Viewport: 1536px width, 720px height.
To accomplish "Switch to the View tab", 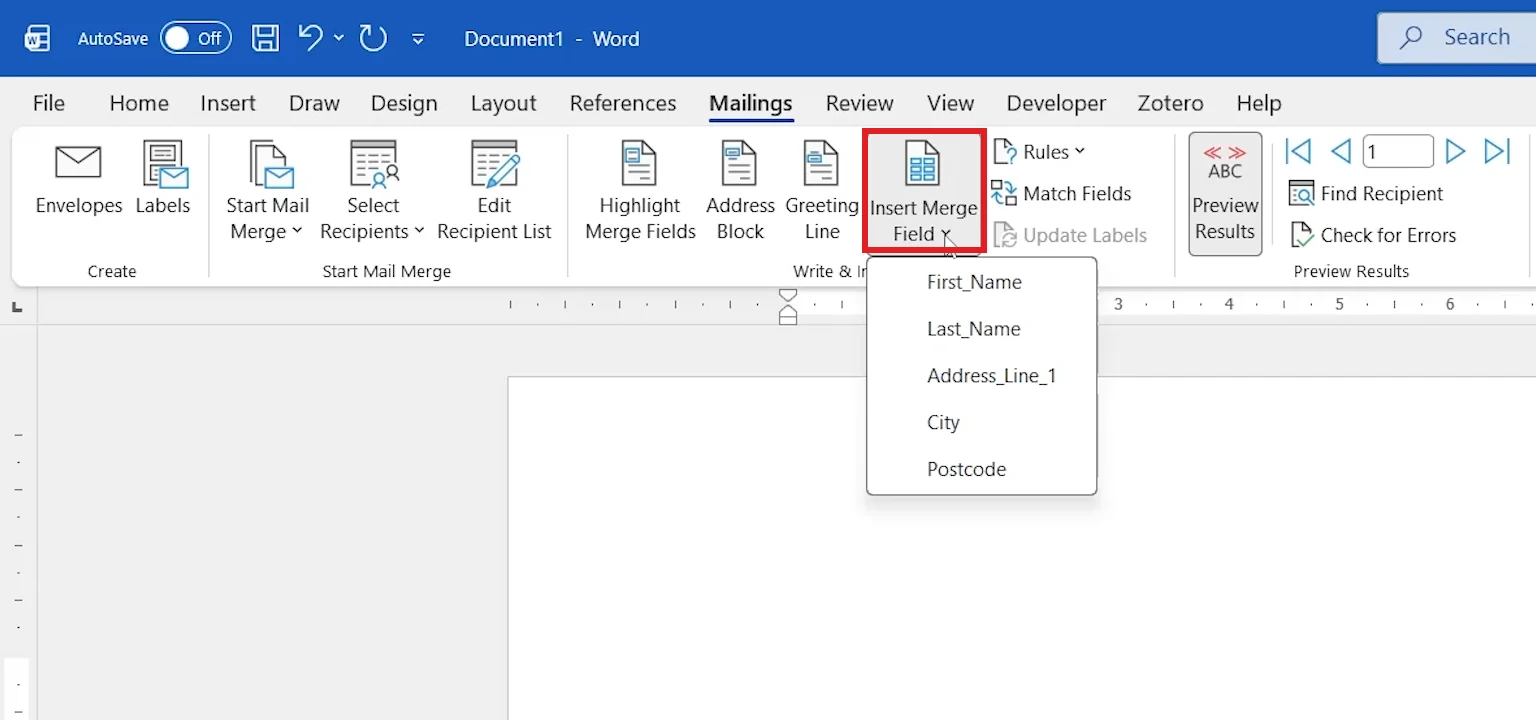I will coord(950,103).
